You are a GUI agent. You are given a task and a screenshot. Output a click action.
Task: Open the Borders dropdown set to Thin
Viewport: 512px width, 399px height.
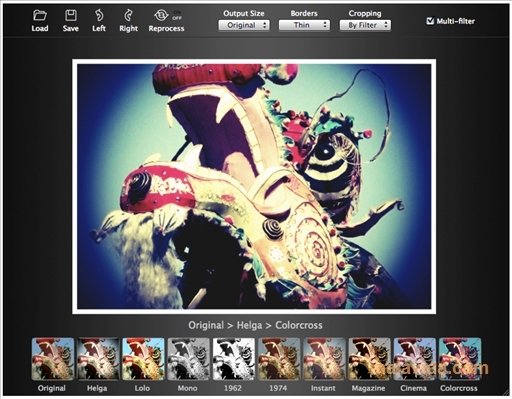pyautogui.click(x=304, y=25)
